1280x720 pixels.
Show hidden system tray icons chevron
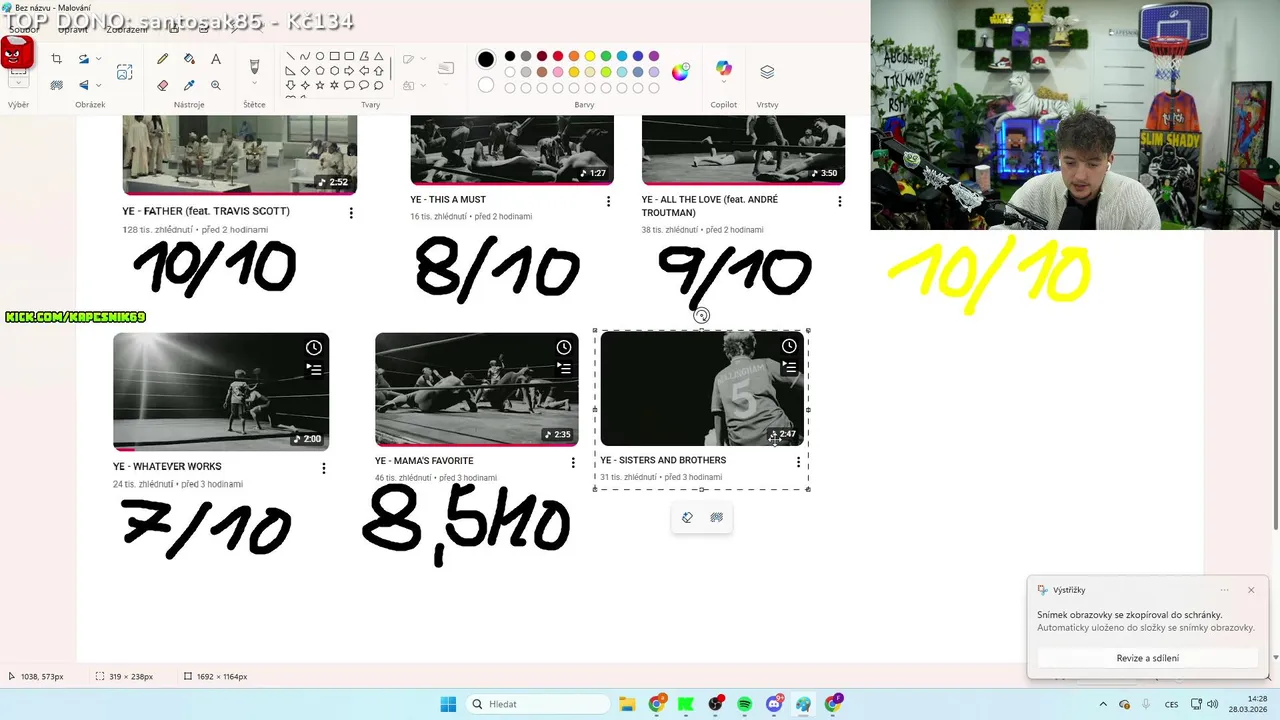coord(1103,704)
